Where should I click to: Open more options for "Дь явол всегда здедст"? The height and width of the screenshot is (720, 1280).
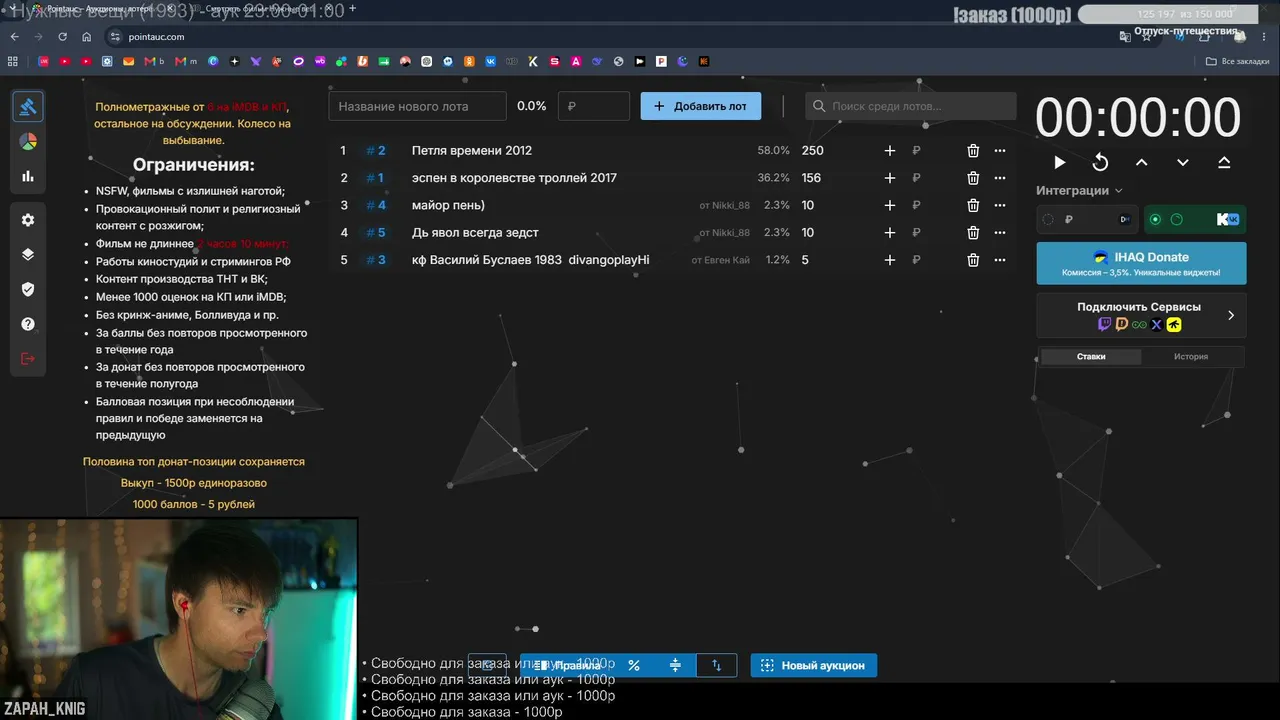click(x=999, y=233)
